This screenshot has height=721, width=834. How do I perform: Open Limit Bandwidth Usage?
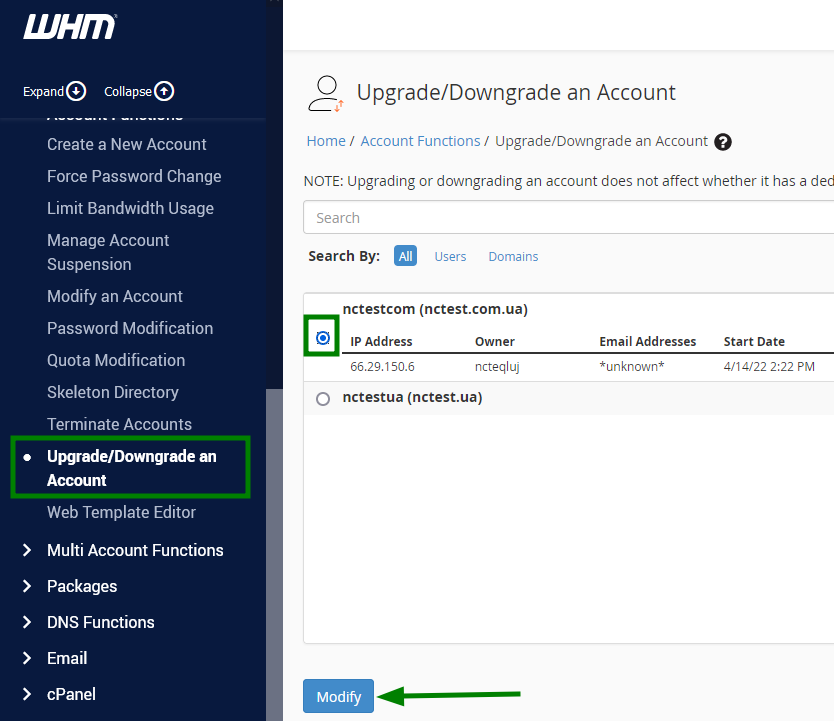point(130,208)
